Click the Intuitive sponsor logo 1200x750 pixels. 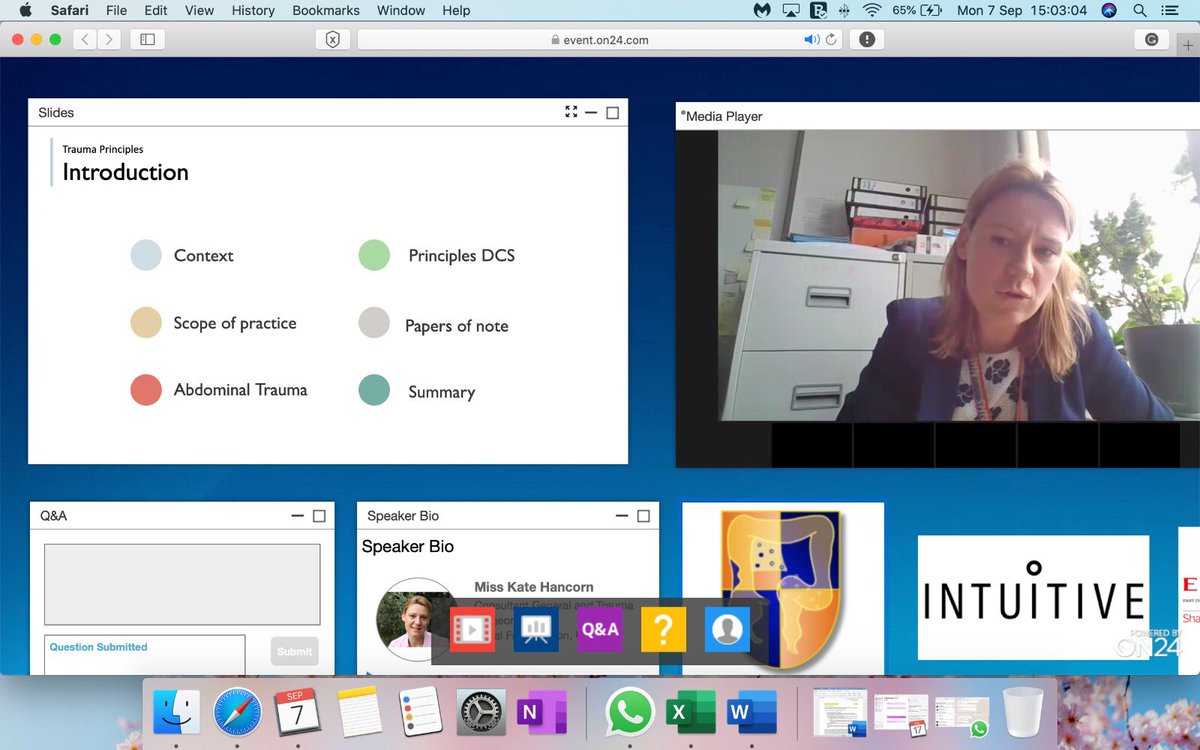pyautogui.click(x=1033, y=597)
